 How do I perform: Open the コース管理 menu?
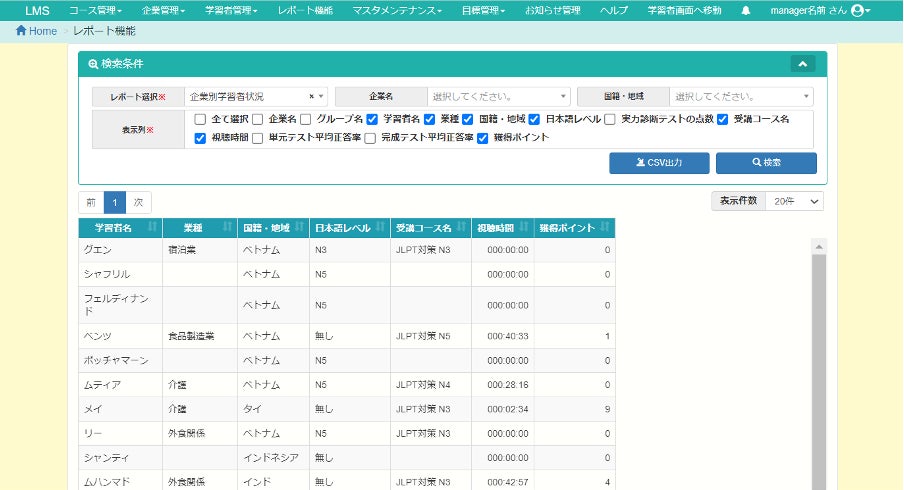pyautogui.click(x=96, y=10)
